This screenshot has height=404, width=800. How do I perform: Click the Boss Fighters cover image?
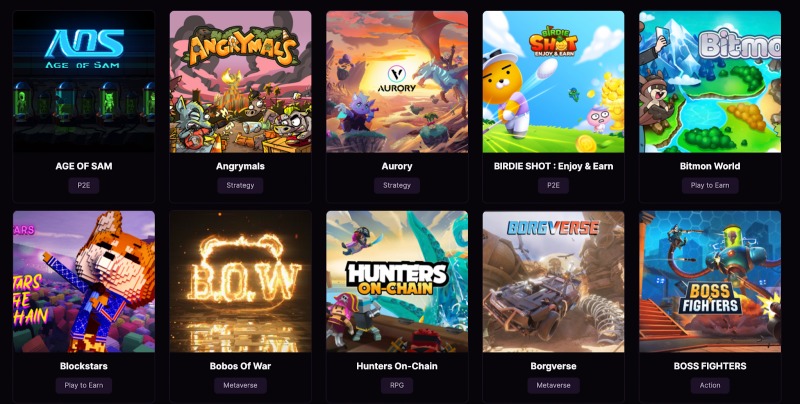710,282
